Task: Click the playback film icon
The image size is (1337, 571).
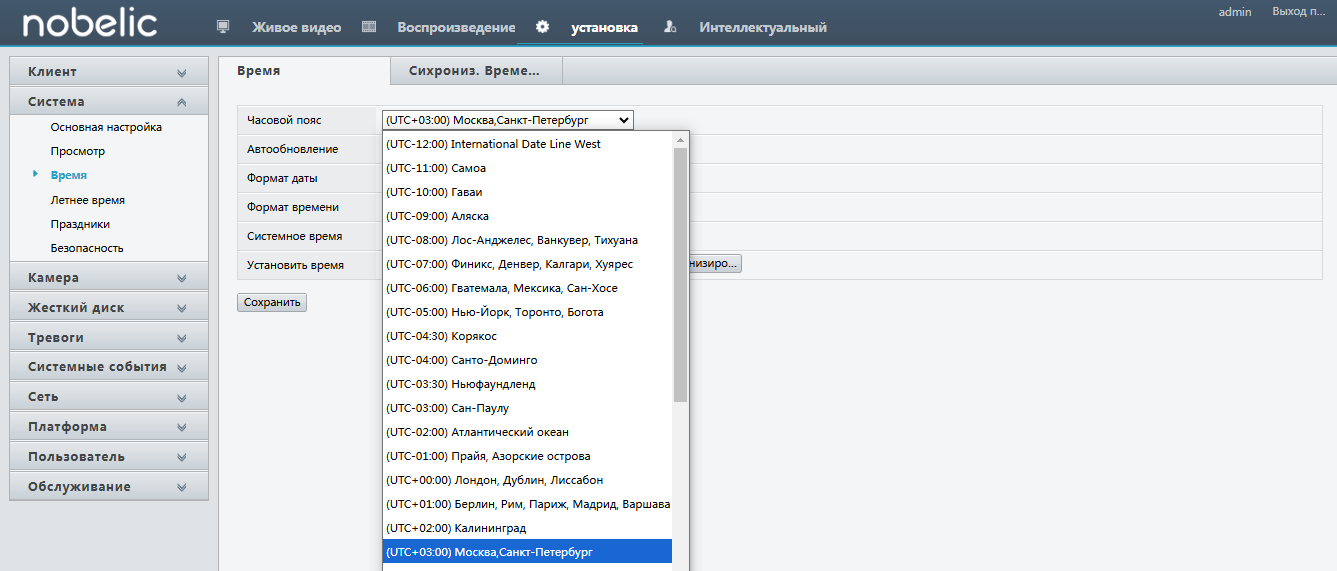Action: 369,27
